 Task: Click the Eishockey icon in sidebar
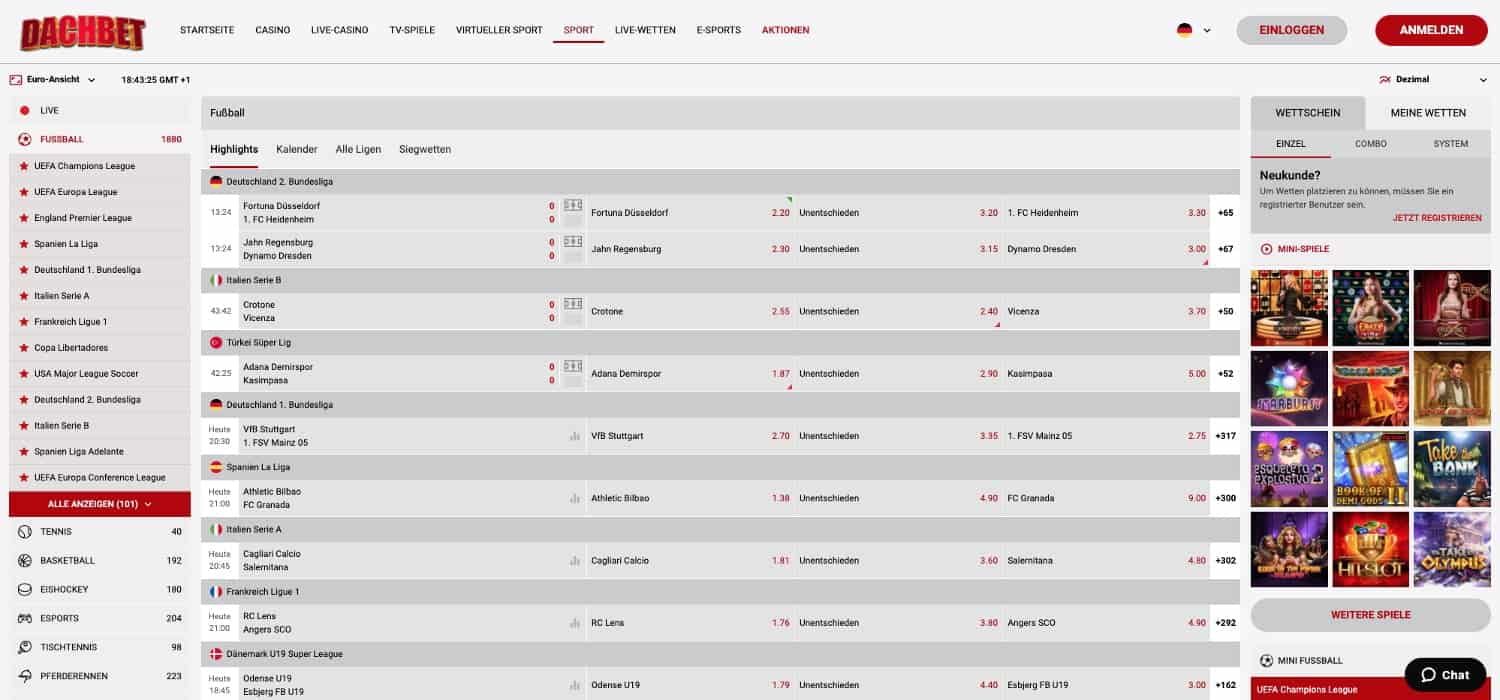(25, 590)
